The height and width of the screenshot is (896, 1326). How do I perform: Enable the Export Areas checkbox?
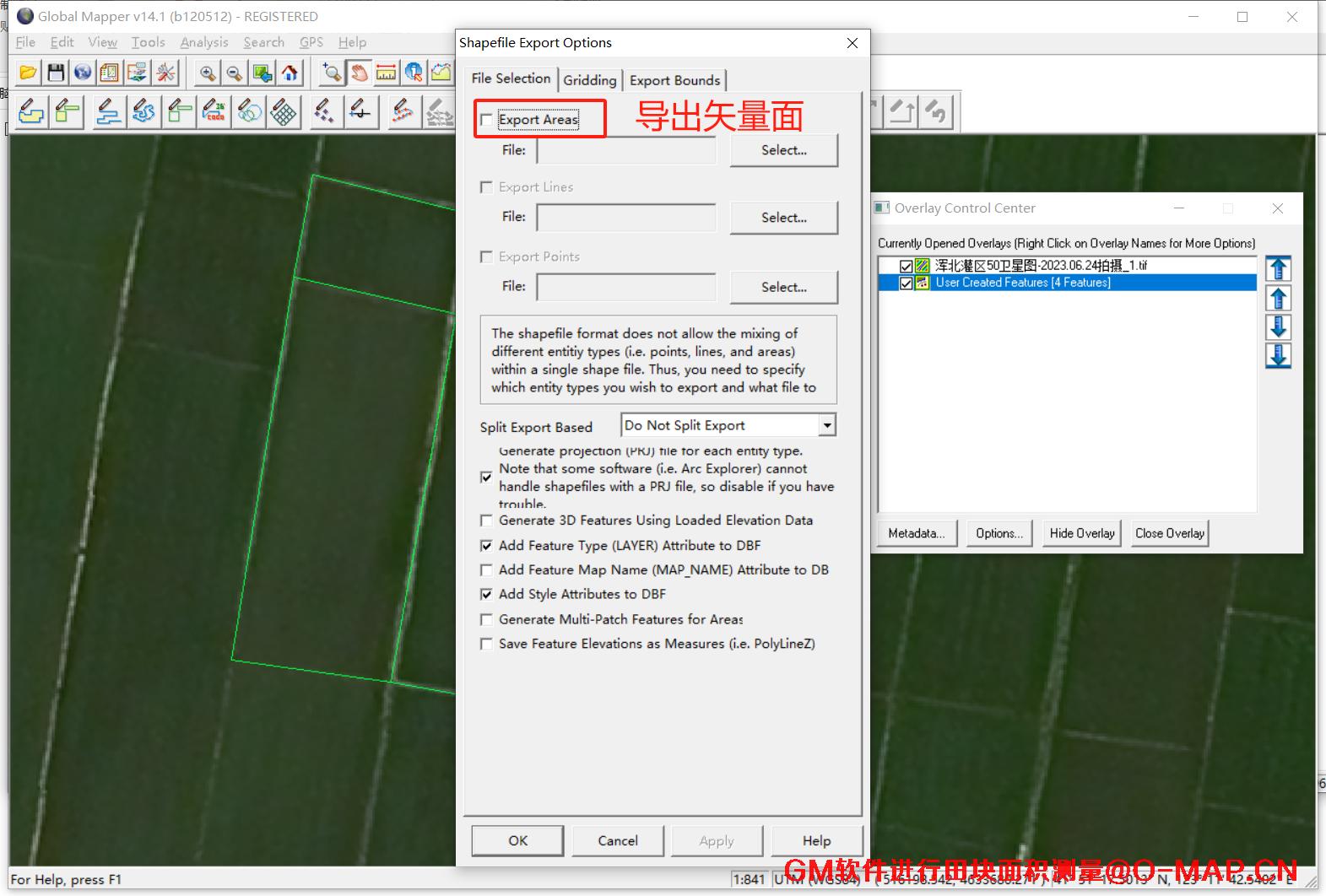[x=486, y=120]
